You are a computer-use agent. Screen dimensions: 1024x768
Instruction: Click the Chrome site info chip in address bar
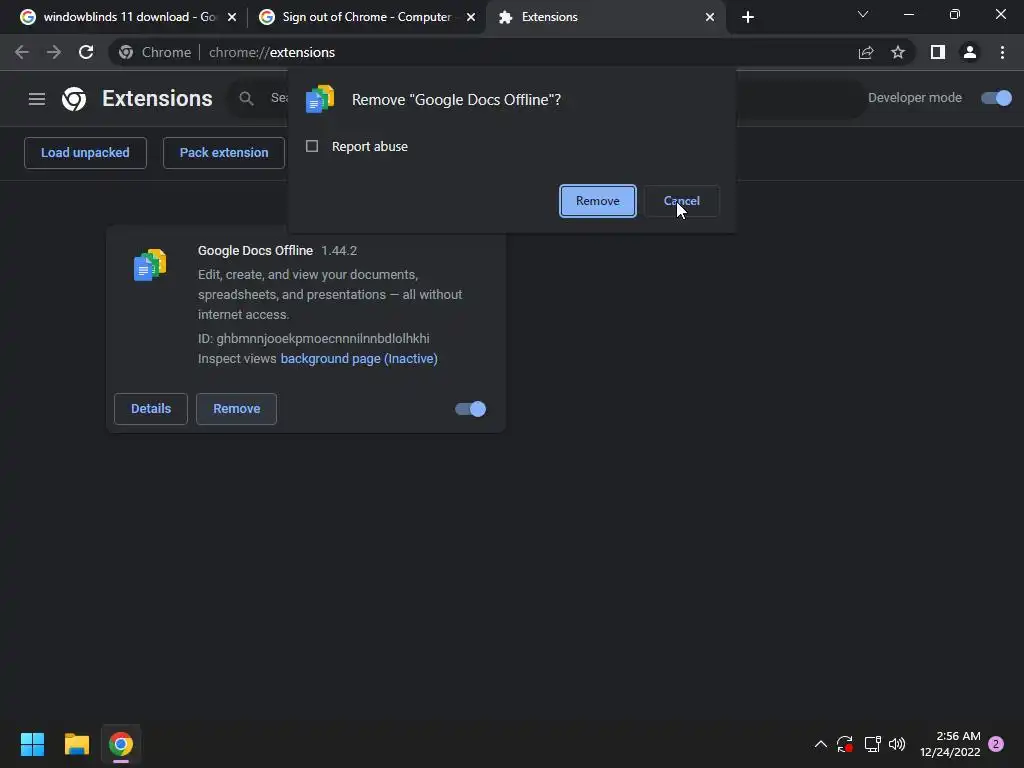click(x=155, y=52)
